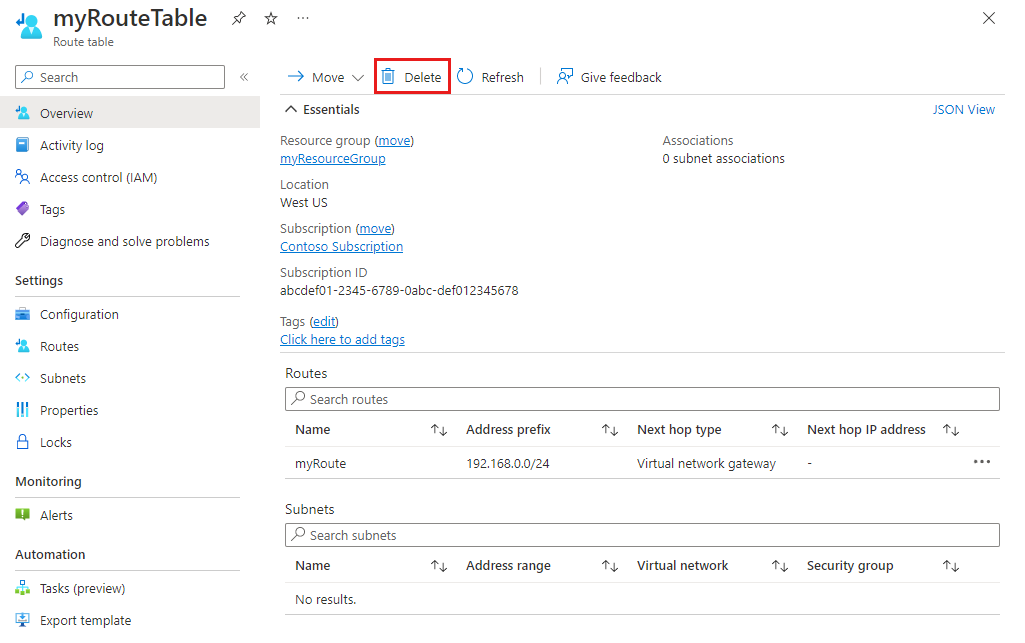Refresh the route table overview
This screenshot has height=643, width=1025.
tap(490, 76)
